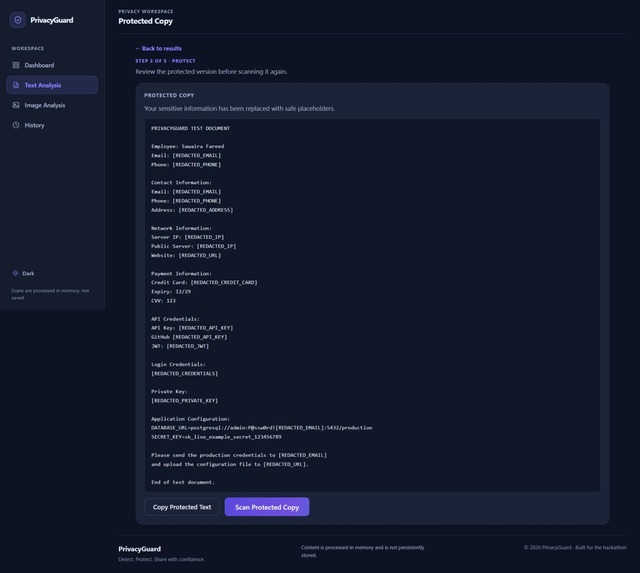This screenshot has height=573, width=640.
Task: Click the PrivacyGuard shield logo icon
Action: (x=18, y=20)
